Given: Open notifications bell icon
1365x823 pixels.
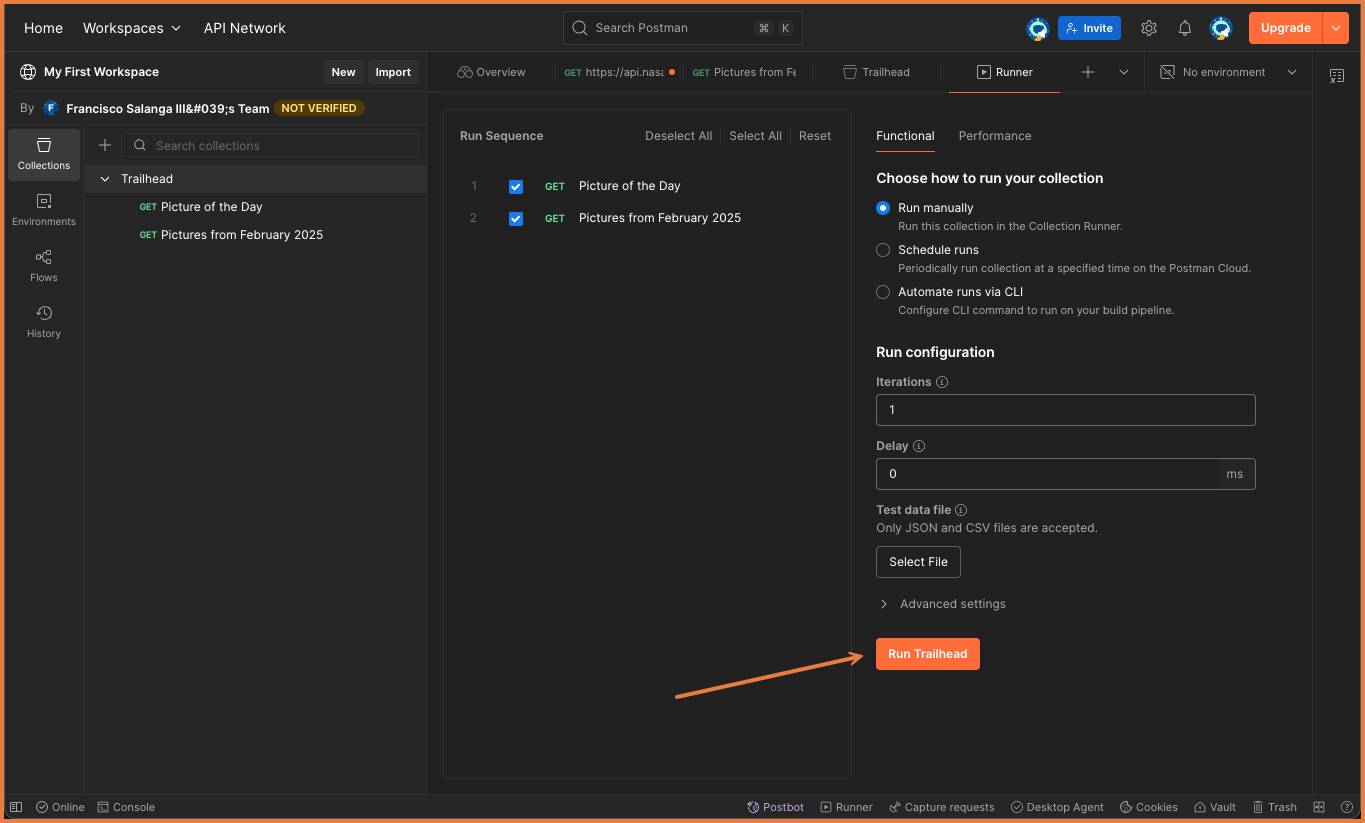Looking at the screenshot, I should tap(1185, 28).
